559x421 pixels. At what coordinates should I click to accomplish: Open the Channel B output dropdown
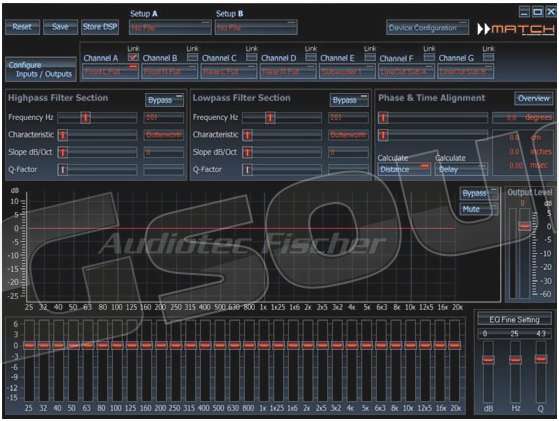pos(169,71)
